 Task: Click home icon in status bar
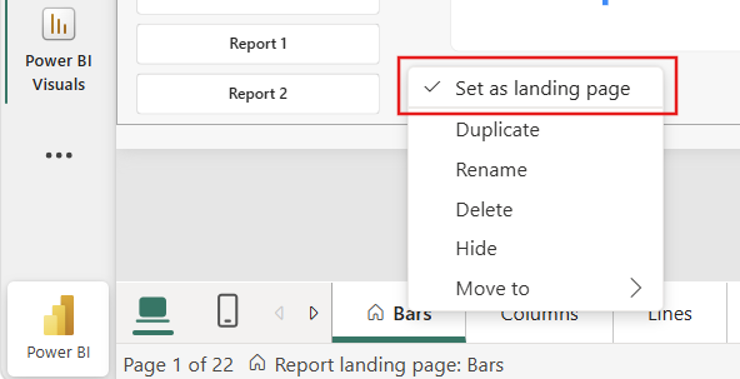click(257, 363)
